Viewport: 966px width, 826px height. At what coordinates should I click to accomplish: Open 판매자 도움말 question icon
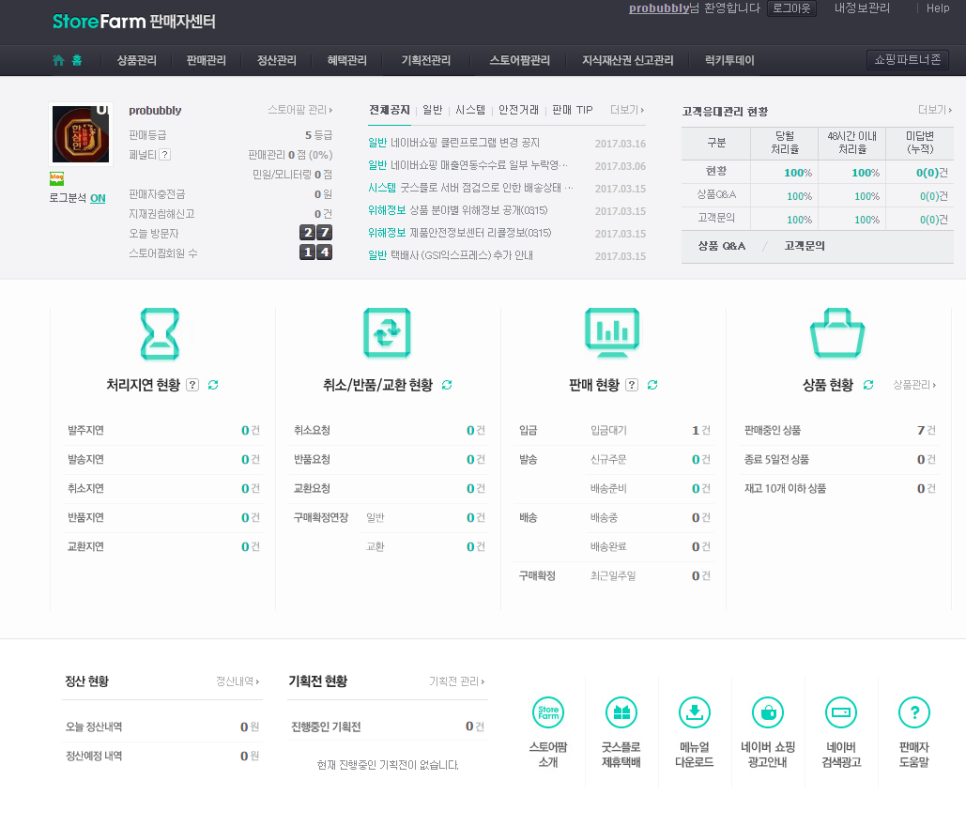(914, 713)
